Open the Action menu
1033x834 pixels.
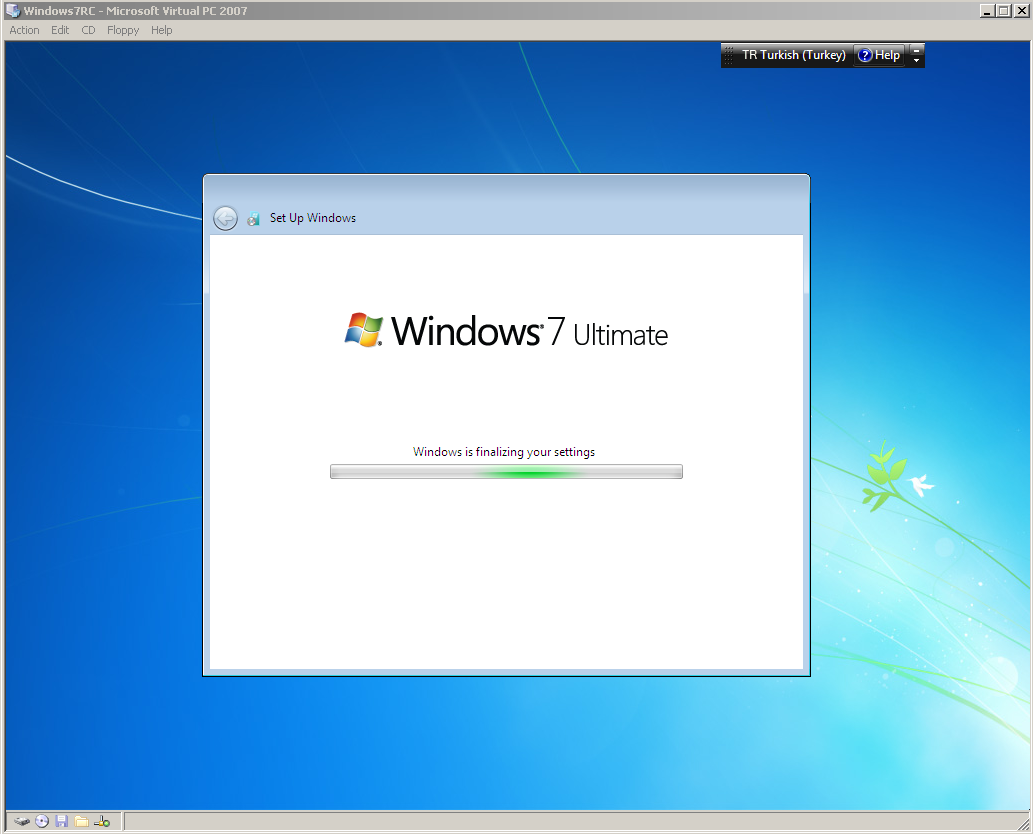[24, 30]
